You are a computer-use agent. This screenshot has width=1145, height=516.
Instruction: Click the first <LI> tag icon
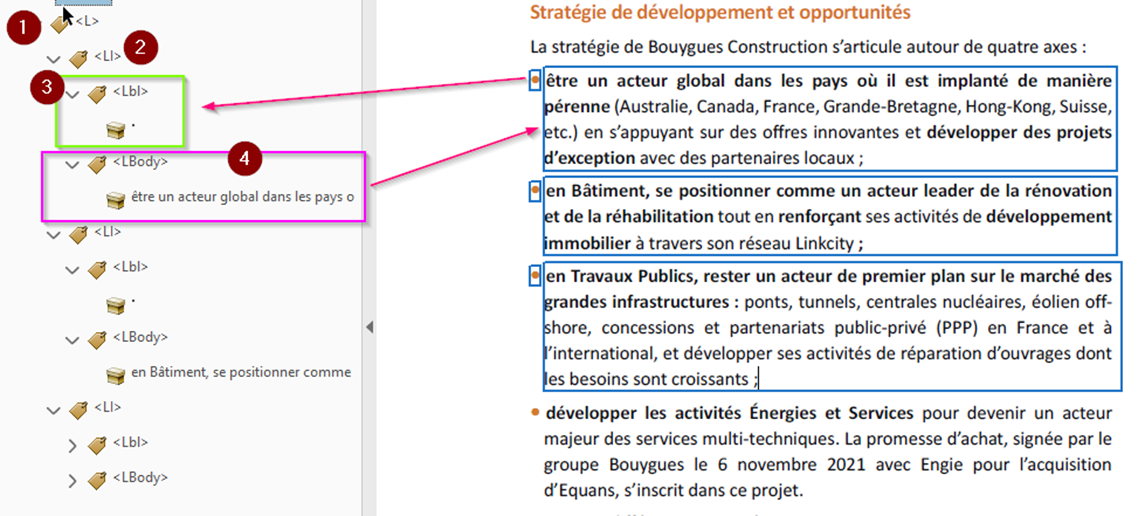click(x=79, y=58)
